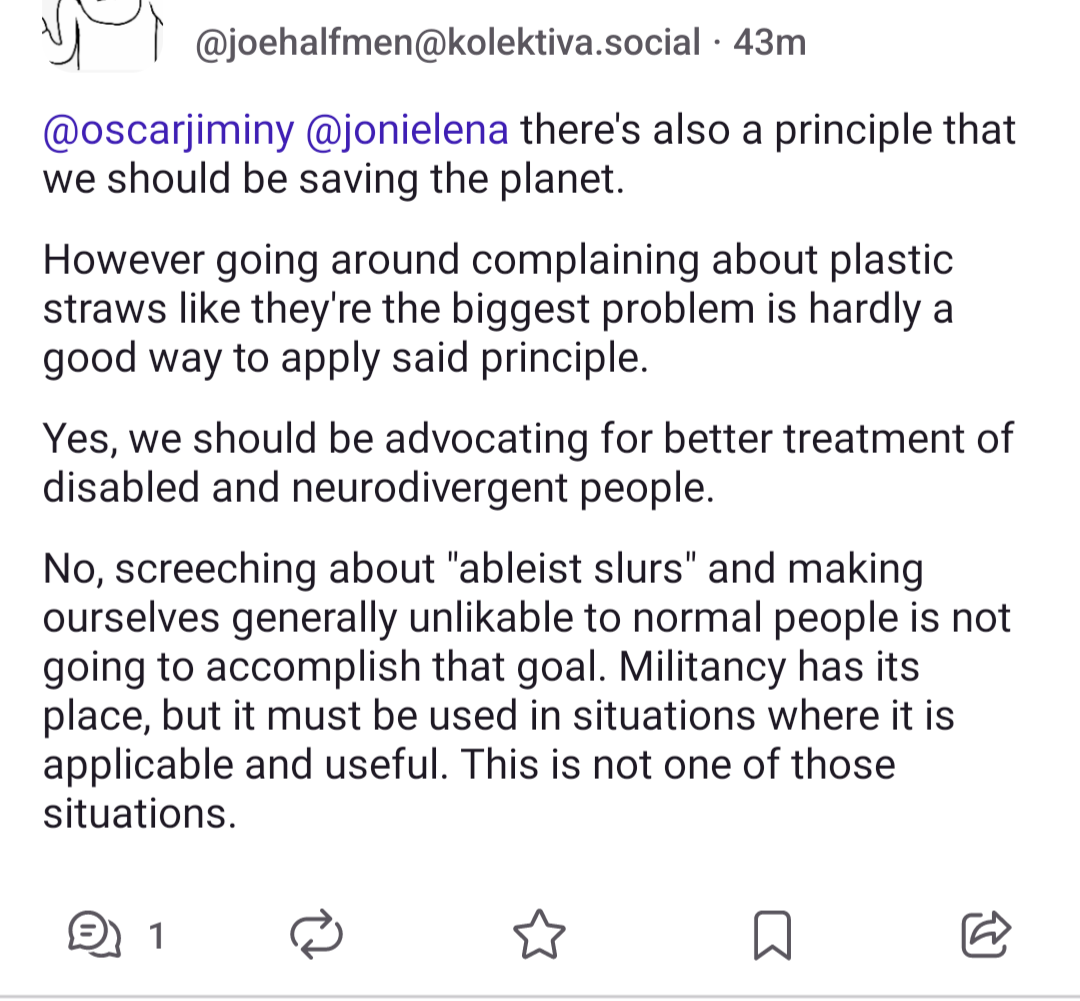Open the @joehalfmen@kolektiva.social profile handle
Image resolution: width=1080 pixels, height=1001 pixels.
coord(448,42)
